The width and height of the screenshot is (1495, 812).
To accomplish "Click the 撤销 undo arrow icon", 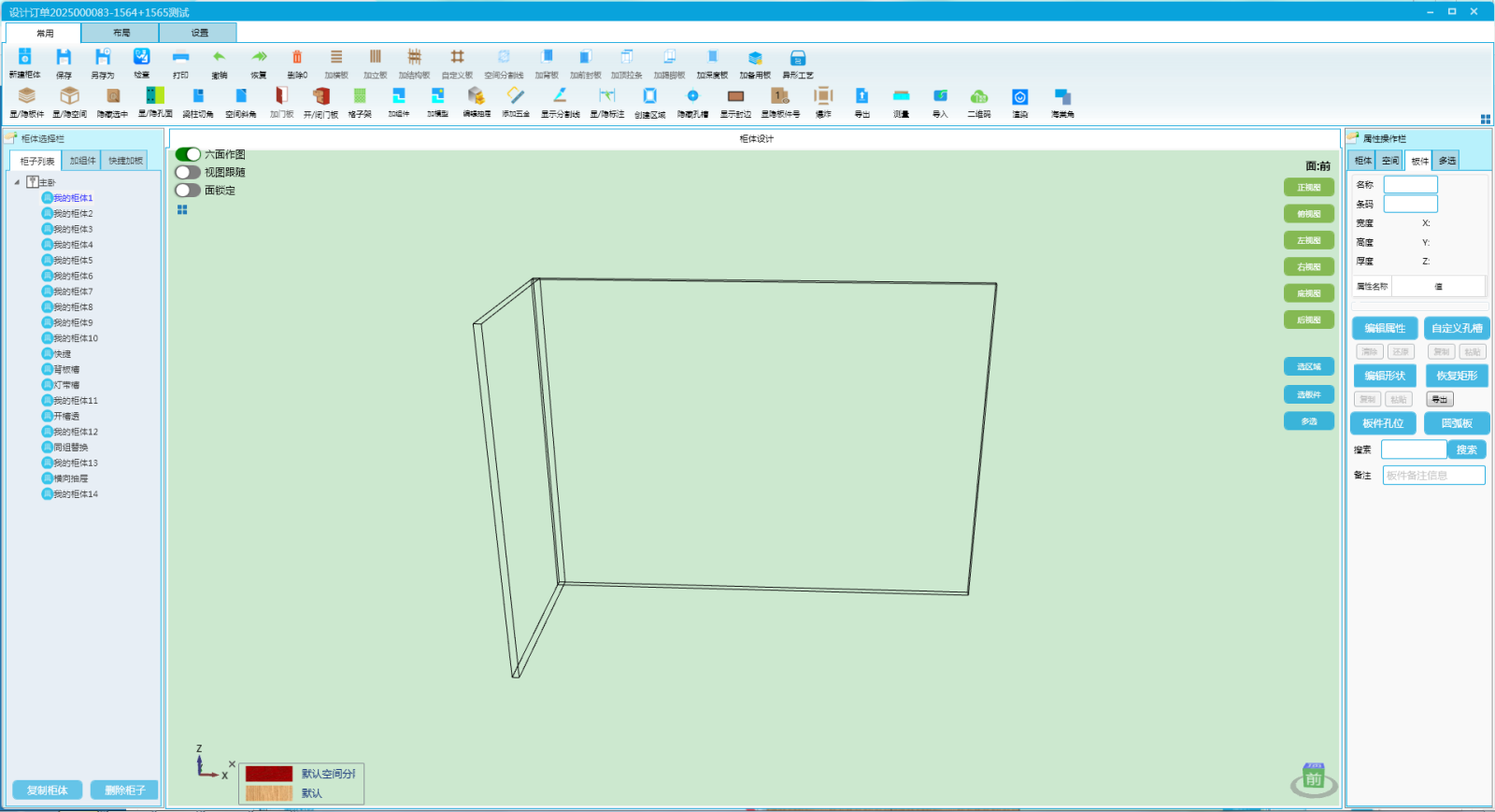I will pyautogui.click(x=220, y=58).
